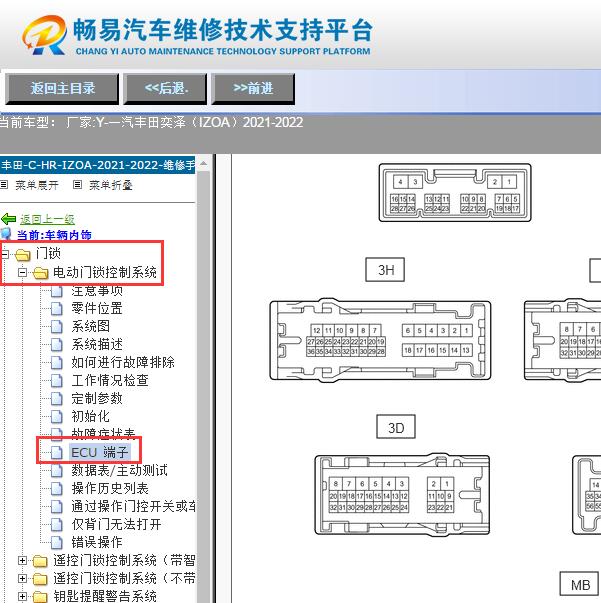Open the 工作情况检查 page

point(110,380)
